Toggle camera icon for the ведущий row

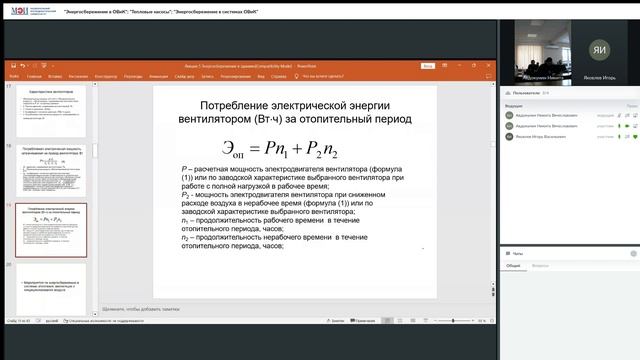click(627, 116)
